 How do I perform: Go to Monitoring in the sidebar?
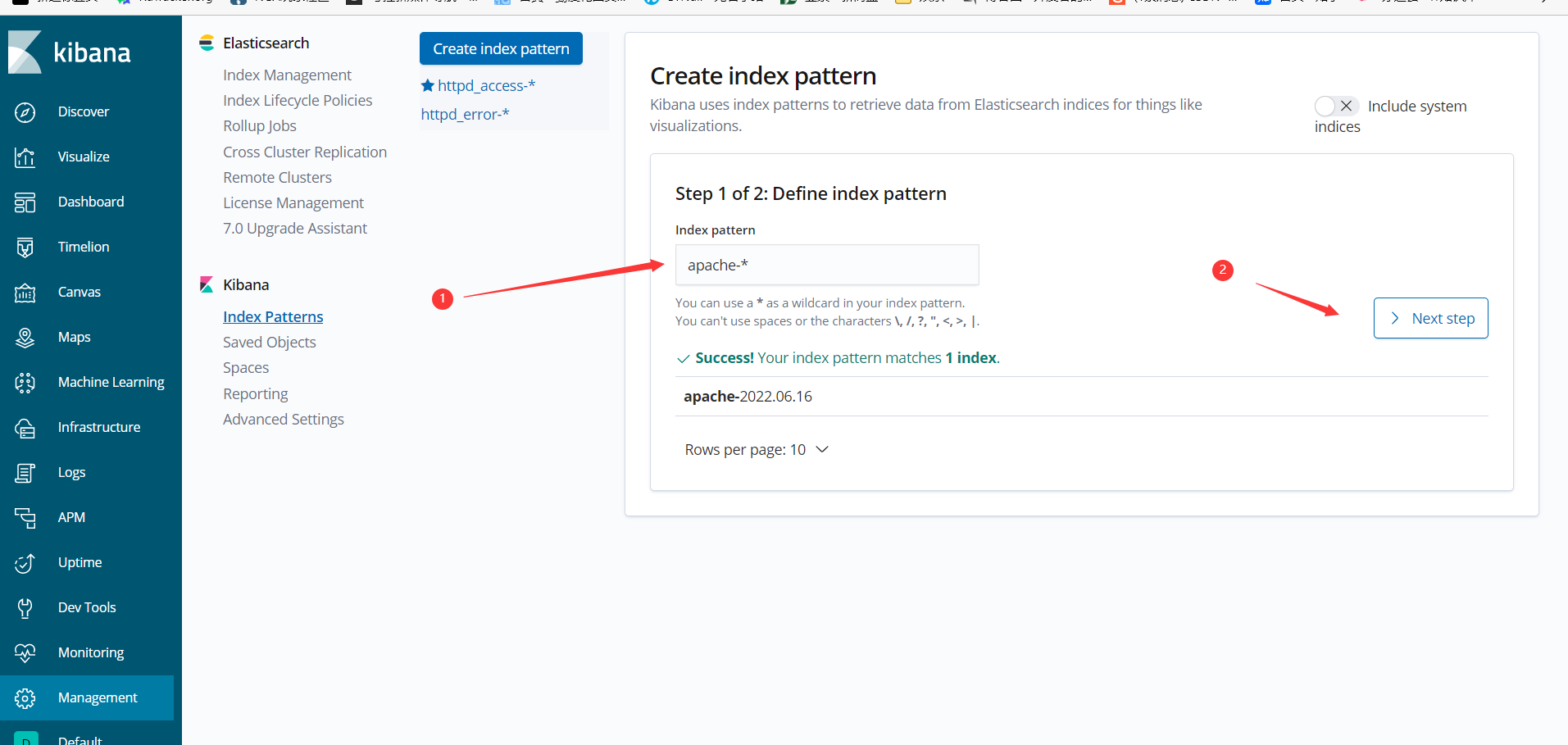[91, 652]
